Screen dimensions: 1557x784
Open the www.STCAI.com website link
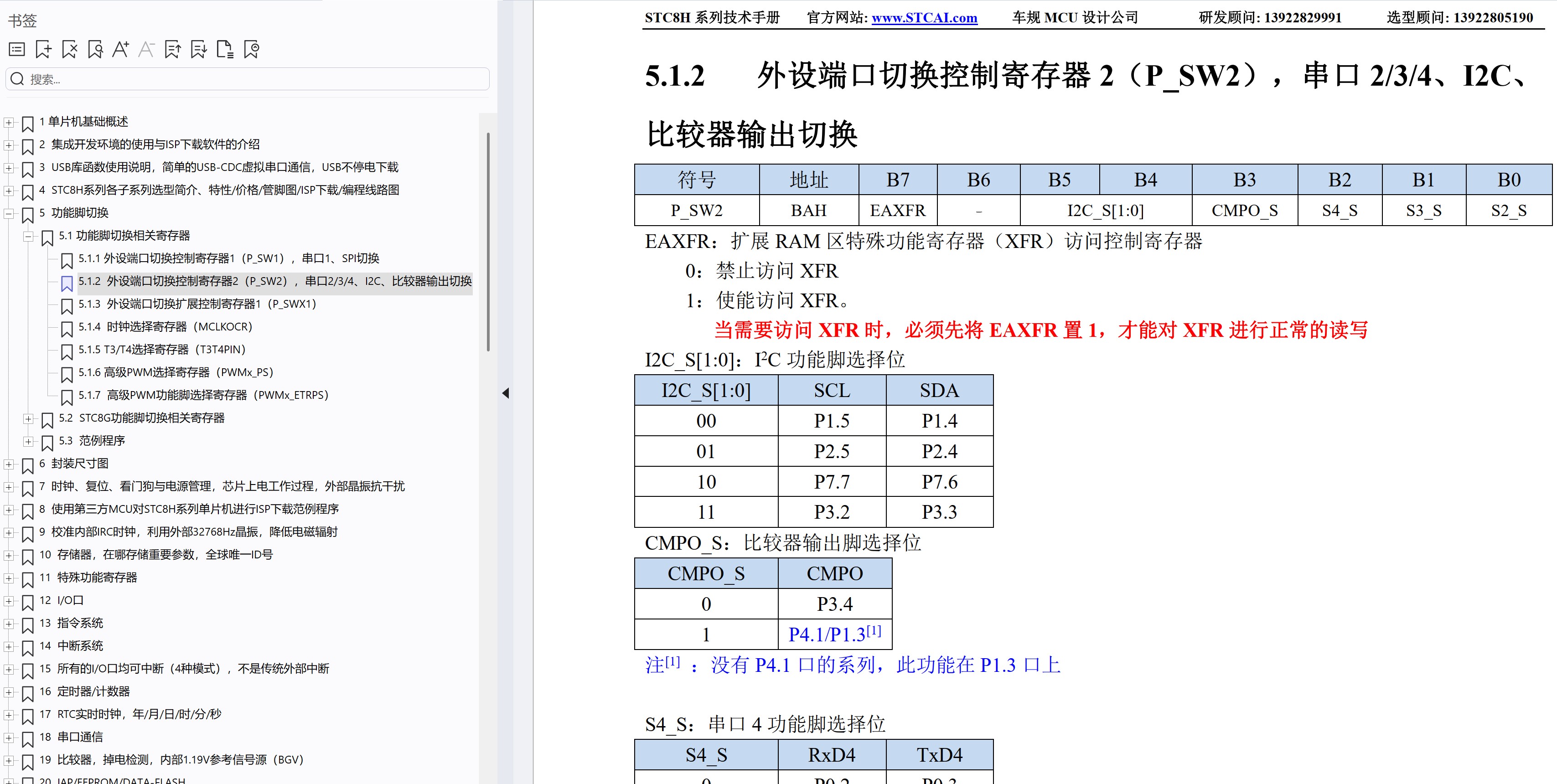pyautogui.click(x=924, y=17)
